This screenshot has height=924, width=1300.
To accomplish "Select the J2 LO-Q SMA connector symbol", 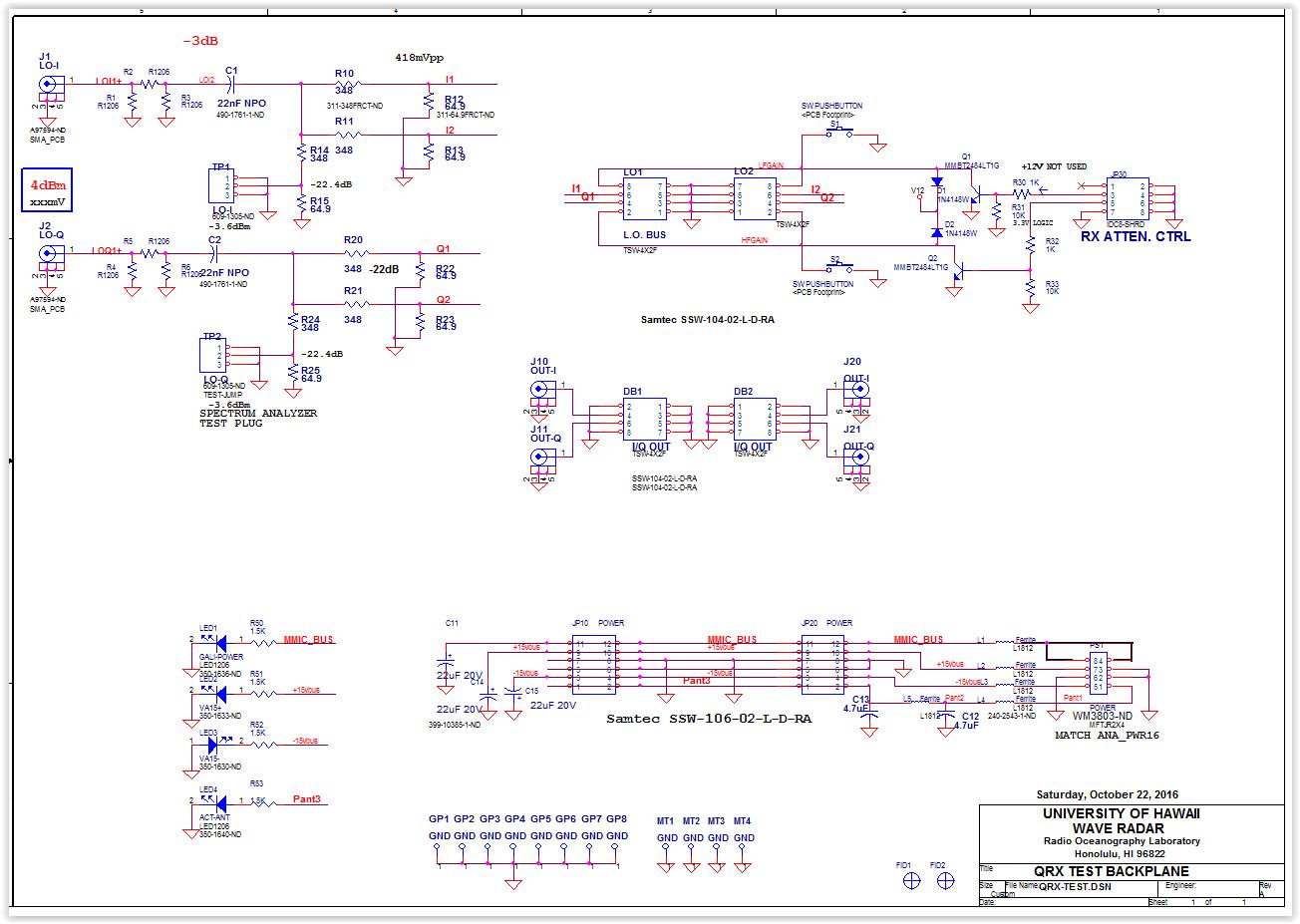I will [46, 254].
